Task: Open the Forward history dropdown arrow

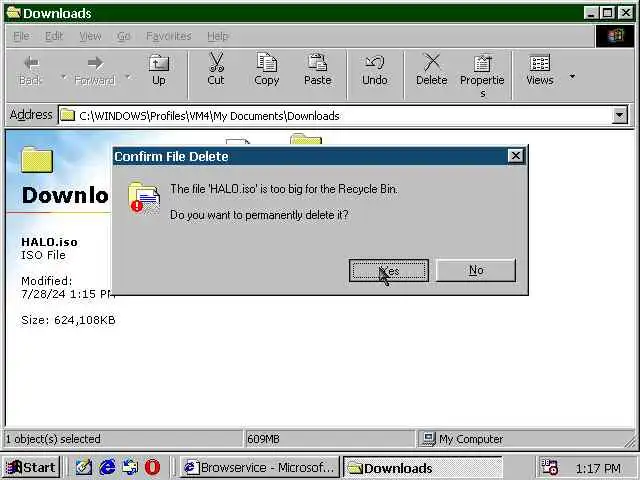Action: click(128, 76)
